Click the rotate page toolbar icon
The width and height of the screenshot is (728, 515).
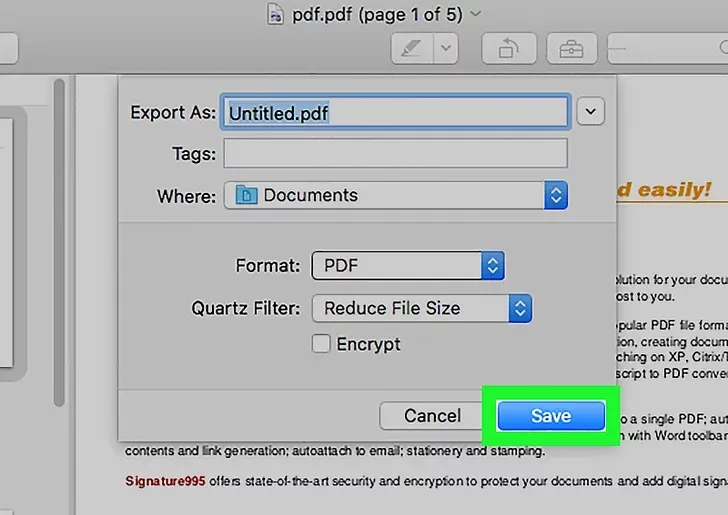click(509, 48)
